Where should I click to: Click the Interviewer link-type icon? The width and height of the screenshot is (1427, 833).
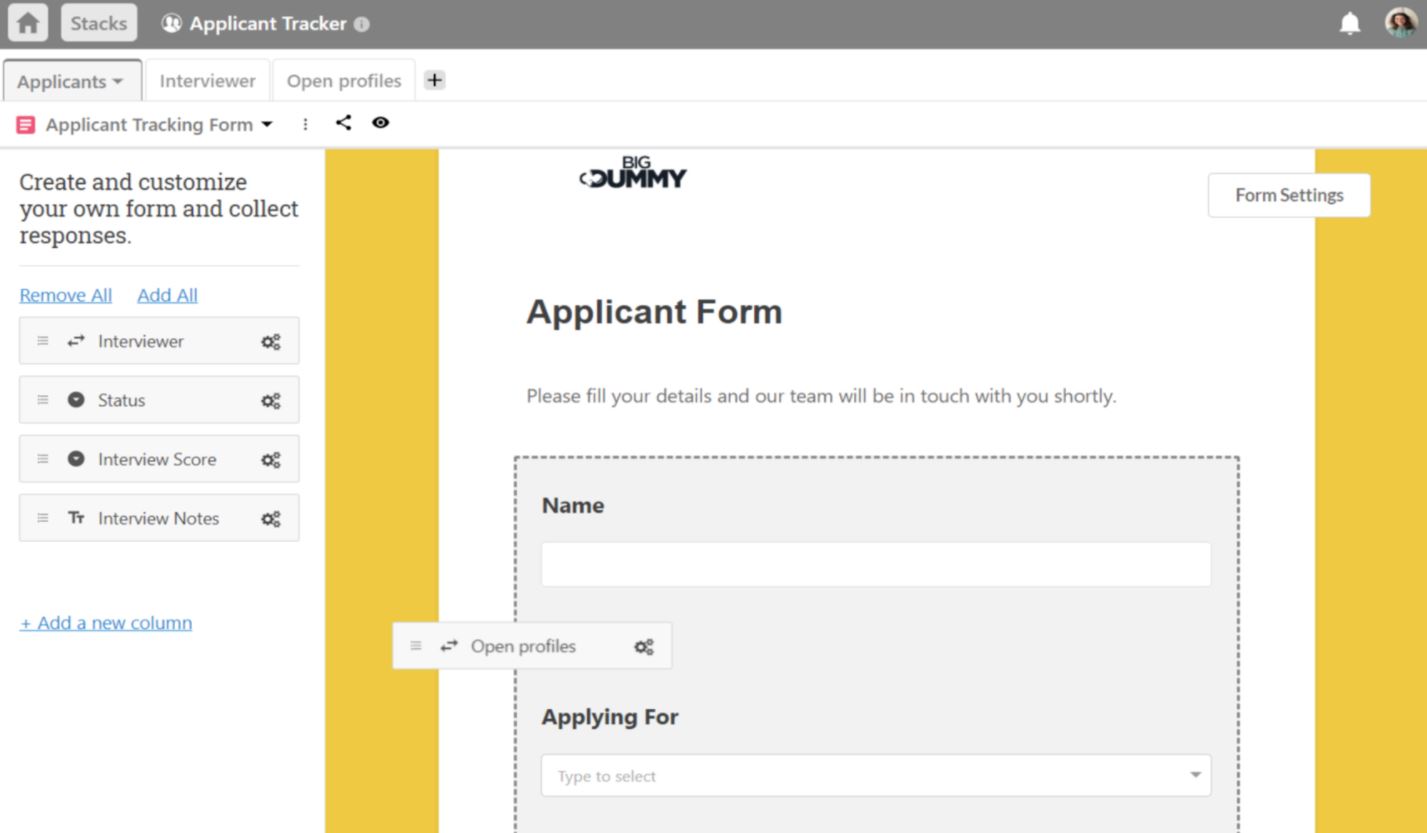pos(76,341)
